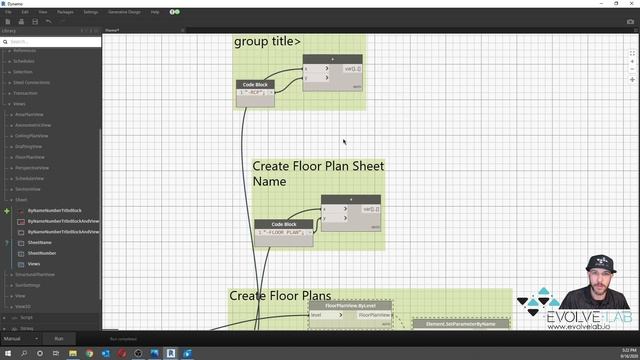Click the Task View taskbar icon
Image resolution: width=640 pixels, height=360 pixels.
(56, 353)
